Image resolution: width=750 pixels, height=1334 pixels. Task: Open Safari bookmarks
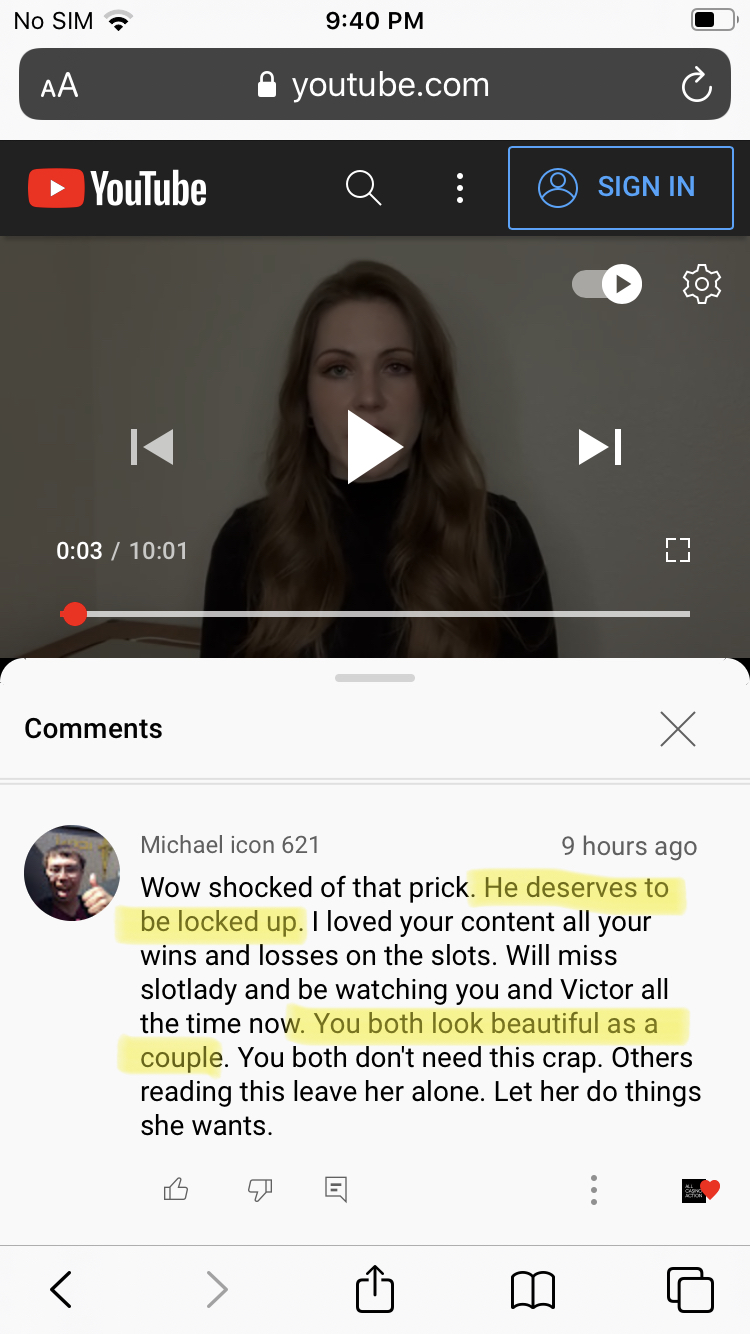(532, 1290)
